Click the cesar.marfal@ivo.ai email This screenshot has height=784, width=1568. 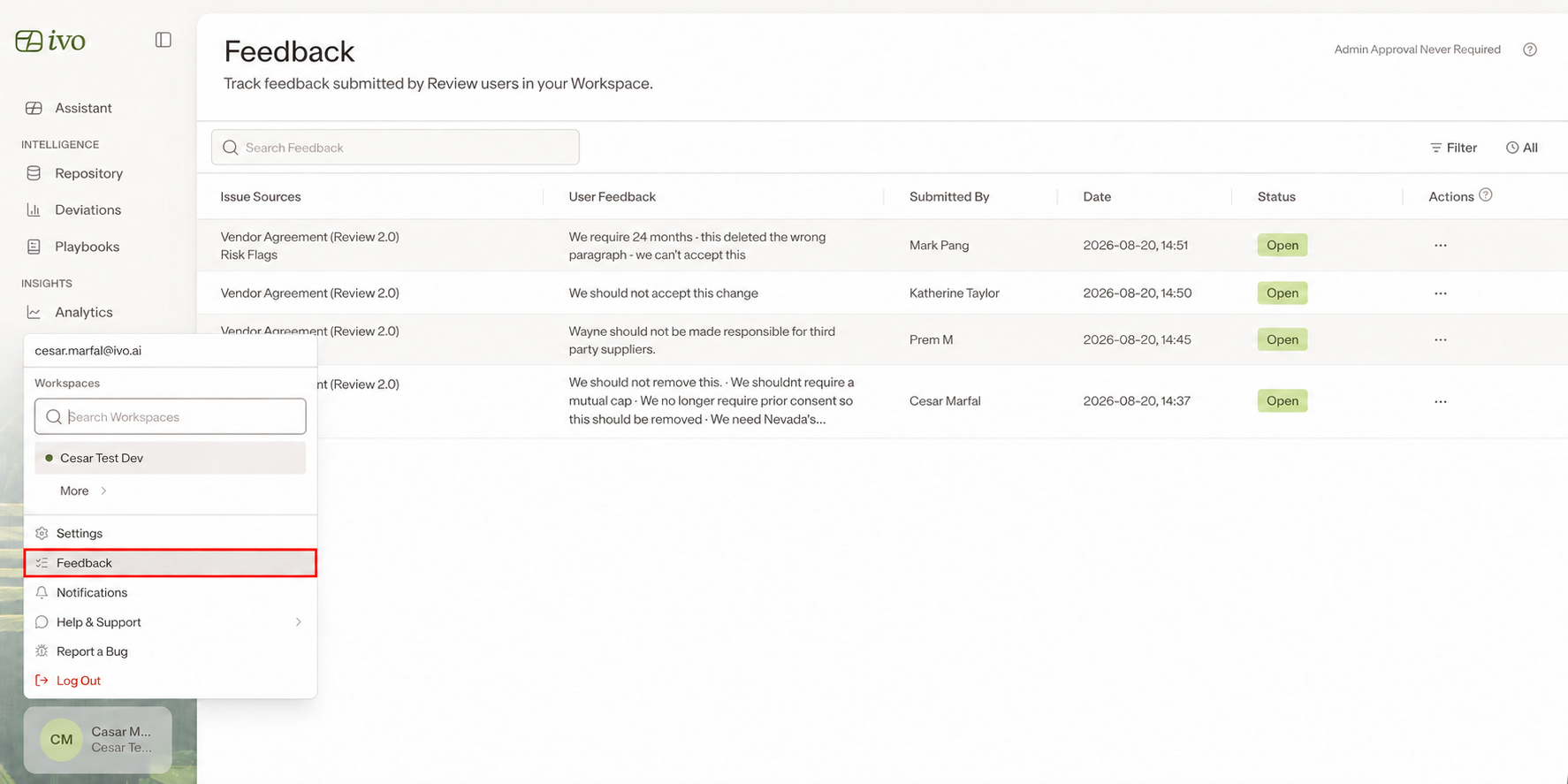point(88,350)
